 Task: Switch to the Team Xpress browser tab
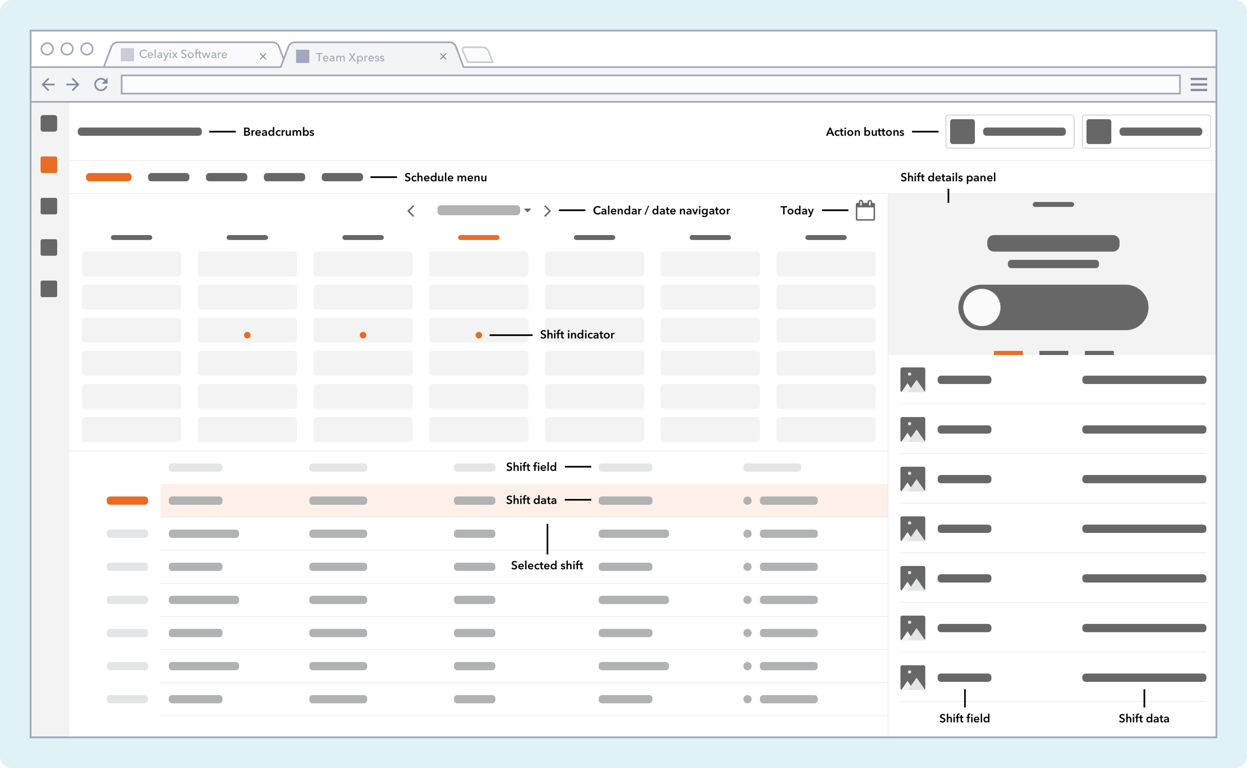(371, 57)
